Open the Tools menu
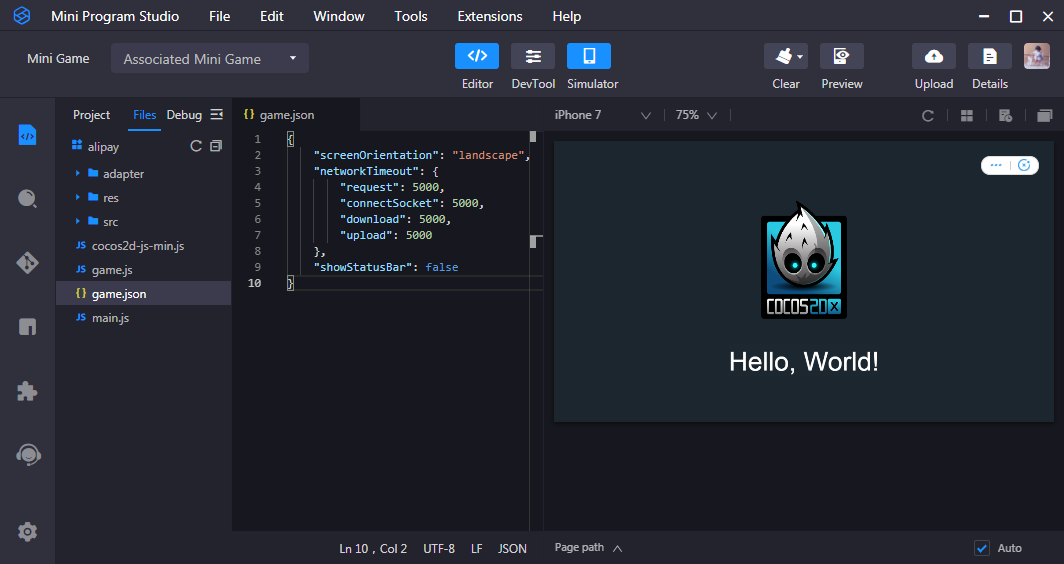Screen dimensions: 1064x564 pyautogui.click(x=411, y=16)
